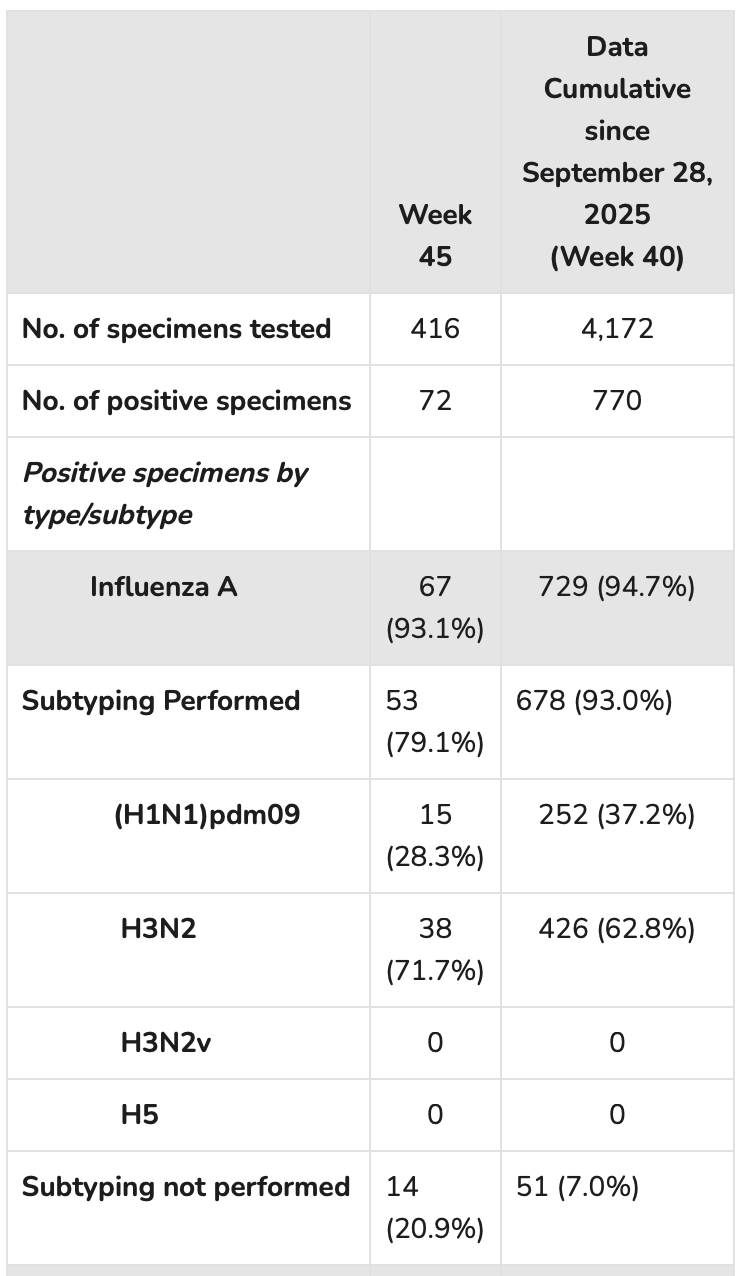The height and width of the screenshot is (1276, 752).
Task: Click the 252 (37.2%) cell
Action: pos(617,815)
